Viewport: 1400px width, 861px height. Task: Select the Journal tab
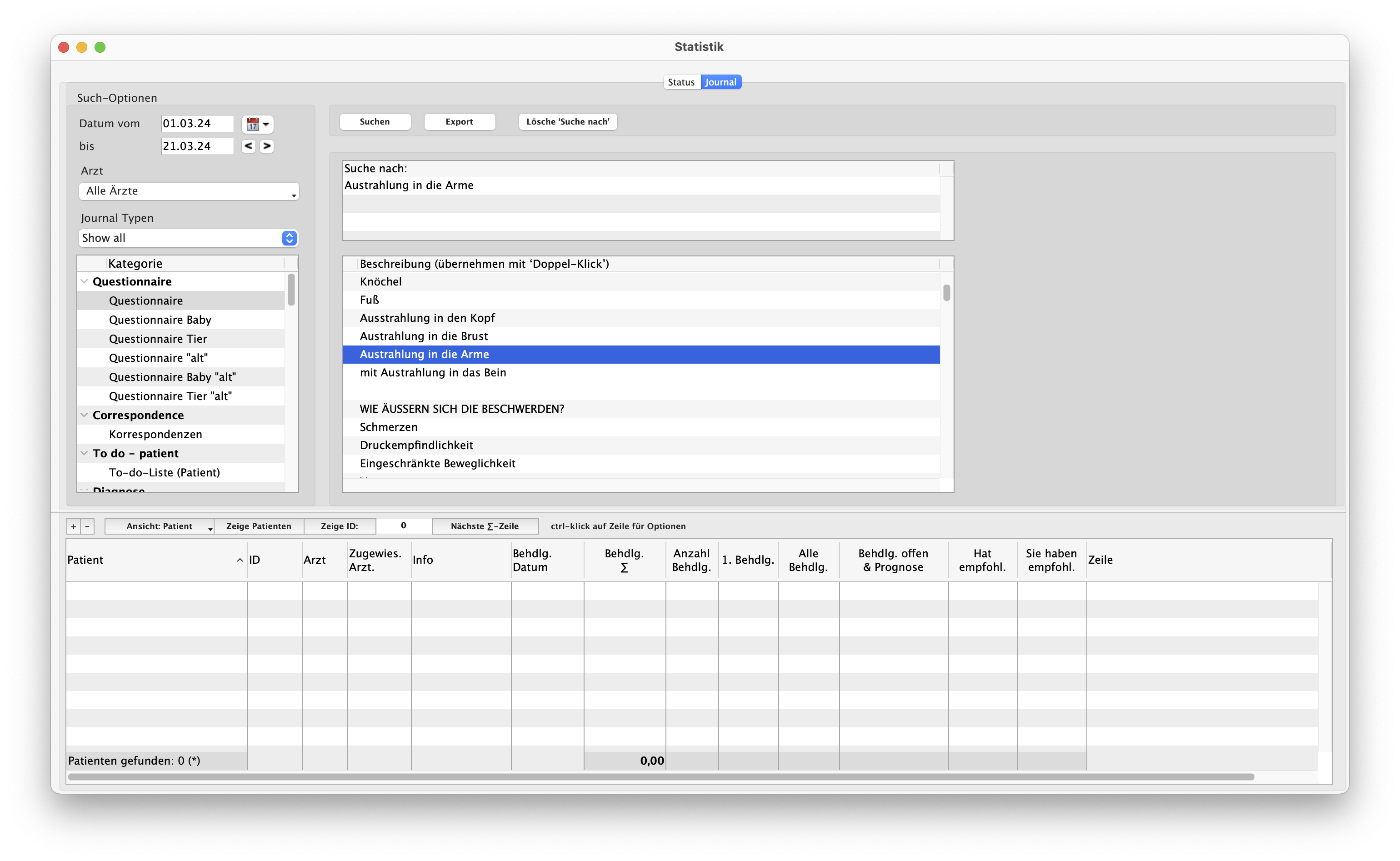(720, 82)
